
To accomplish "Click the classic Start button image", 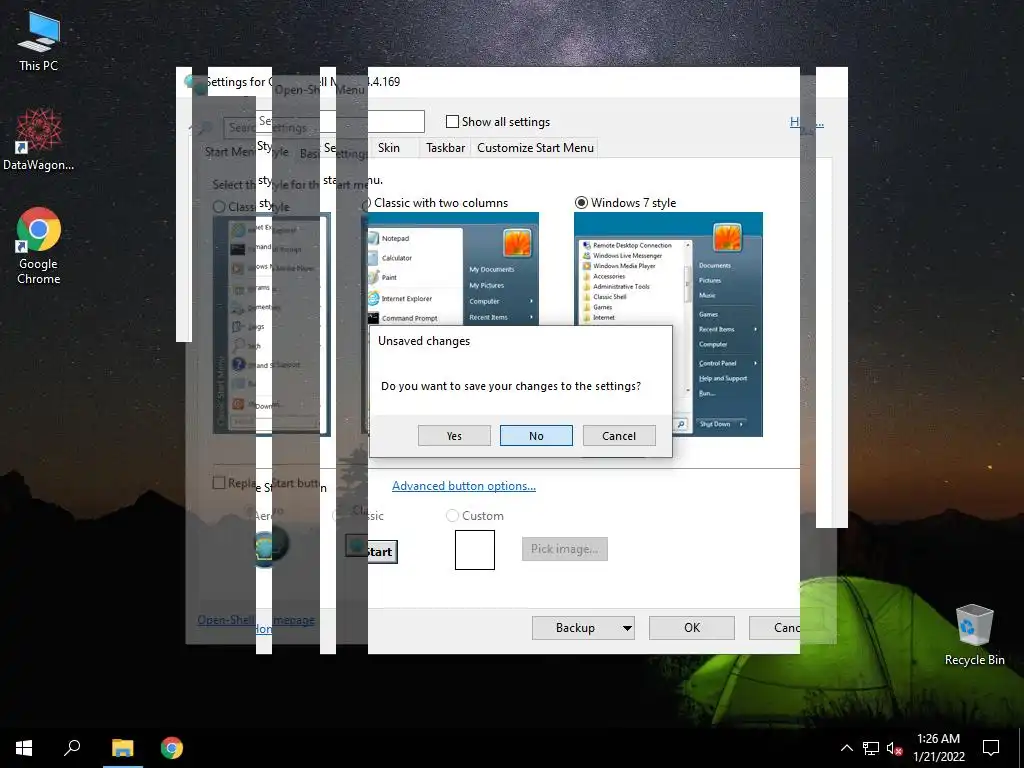I will [x=372, y=551].
